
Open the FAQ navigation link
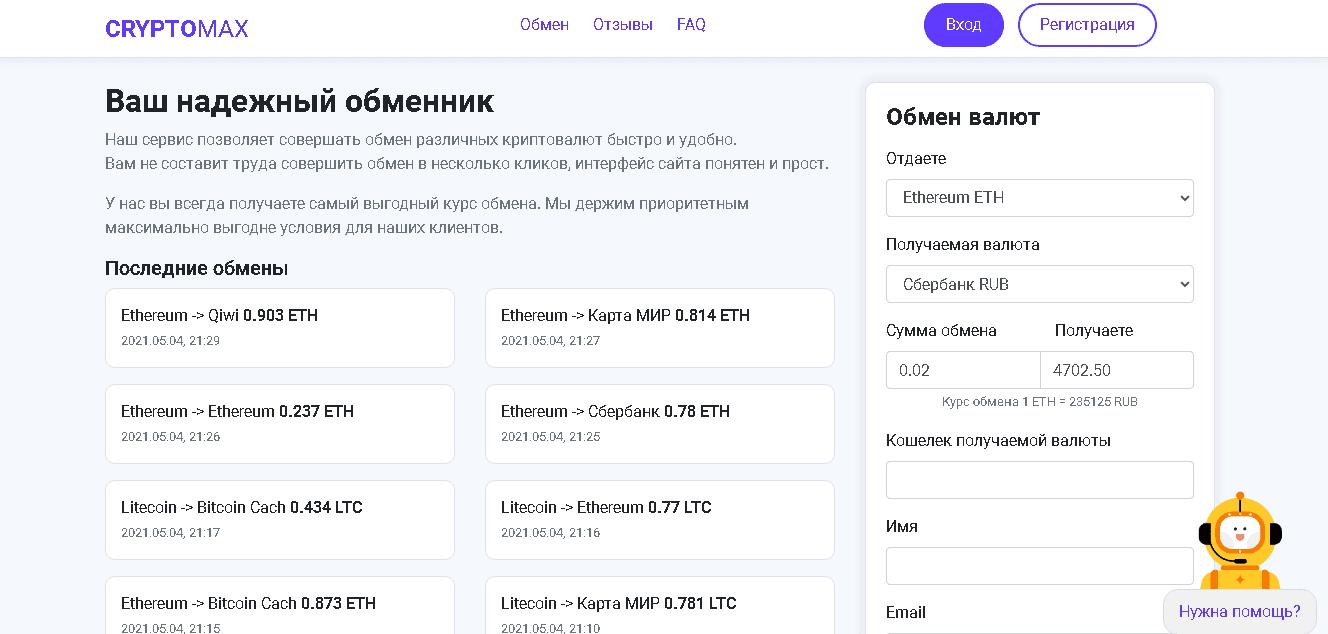click(x=691, y=25)
